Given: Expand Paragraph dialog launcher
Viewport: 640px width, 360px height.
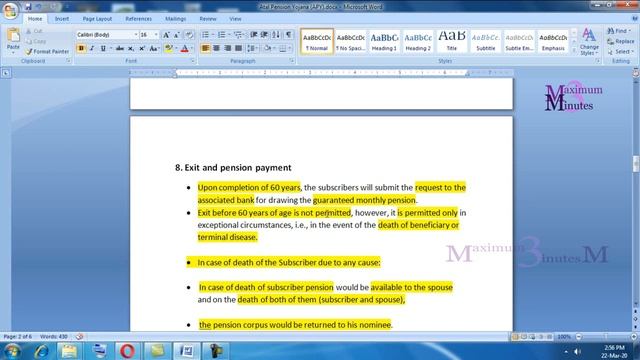Looking at the screenshot, I should 292,61.
